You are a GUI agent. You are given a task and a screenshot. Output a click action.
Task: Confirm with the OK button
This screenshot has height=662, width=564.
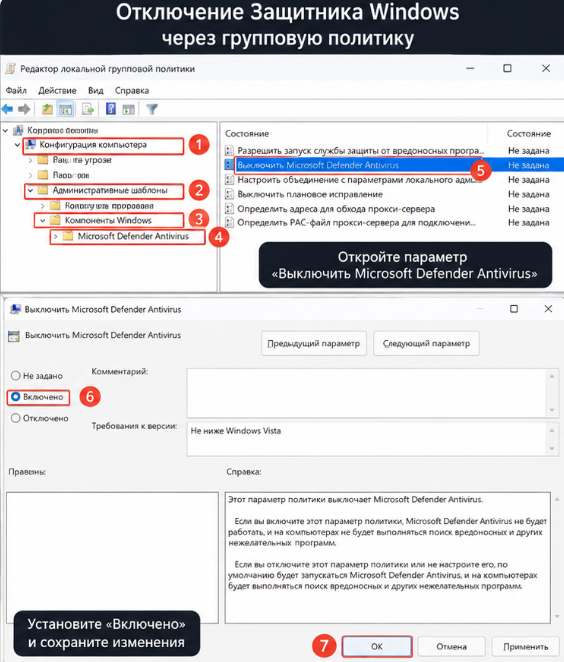(x=377, y=646)
